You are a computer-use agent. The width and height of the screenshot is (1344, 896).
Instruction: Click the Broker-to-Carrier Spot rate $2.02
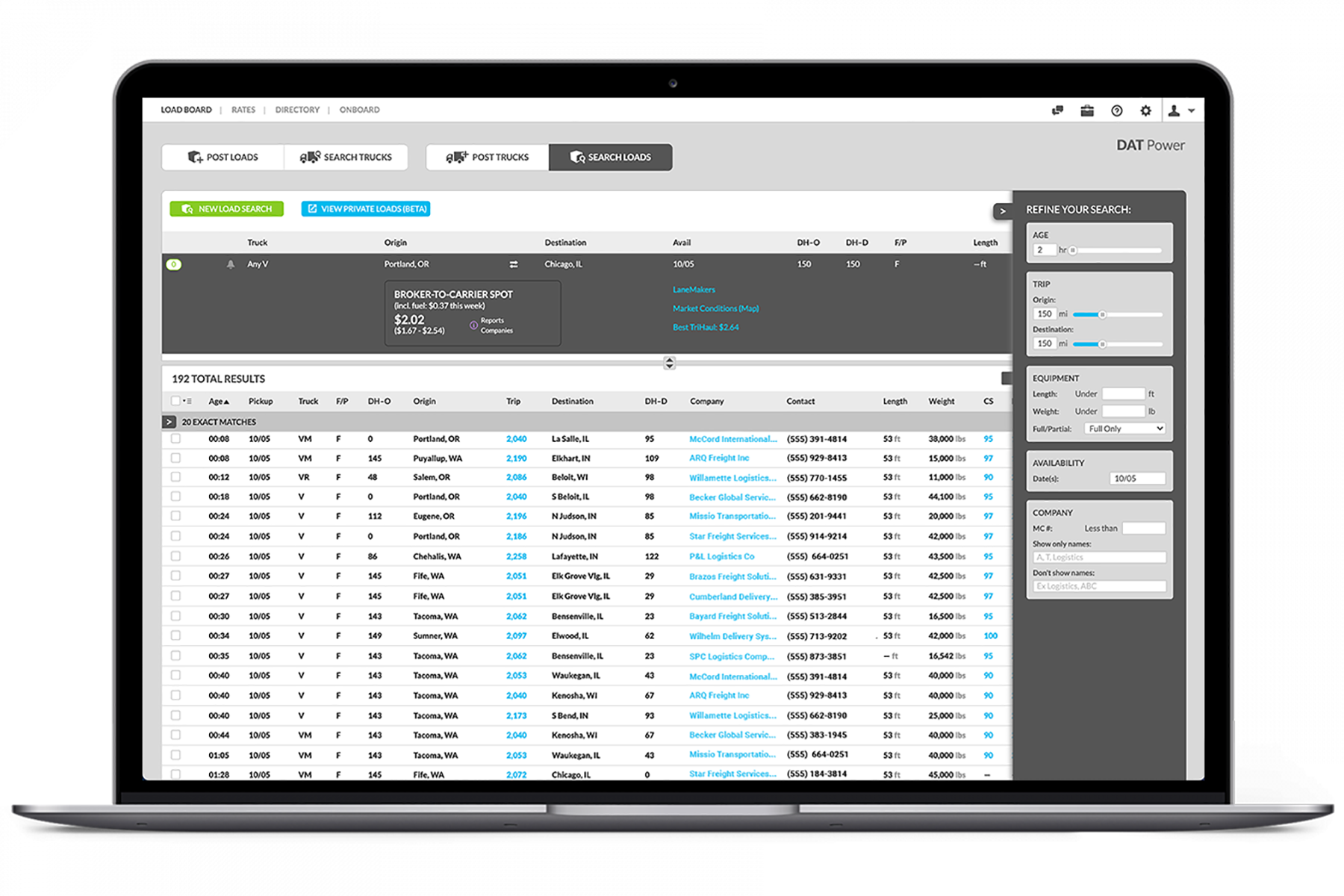[x=409, y=320]
